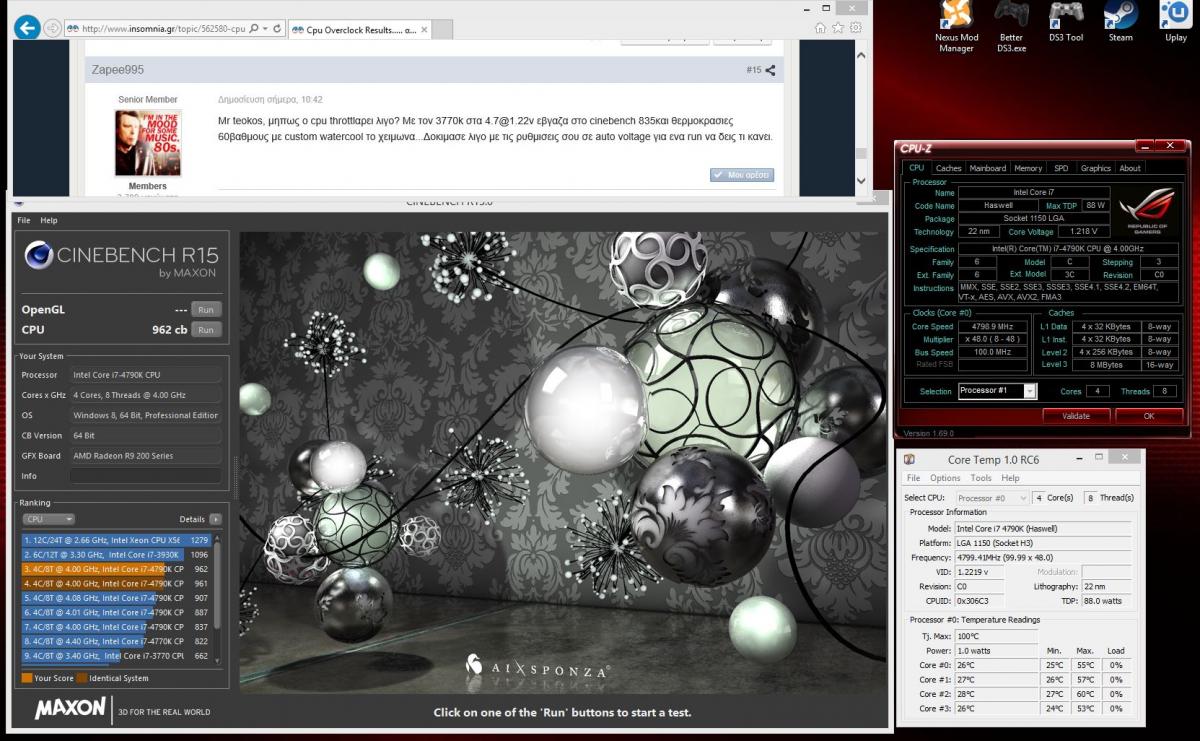Open Core Temp Select CPU dropdown
Screen dimensions: 1200x741
[x=992, y=497]
